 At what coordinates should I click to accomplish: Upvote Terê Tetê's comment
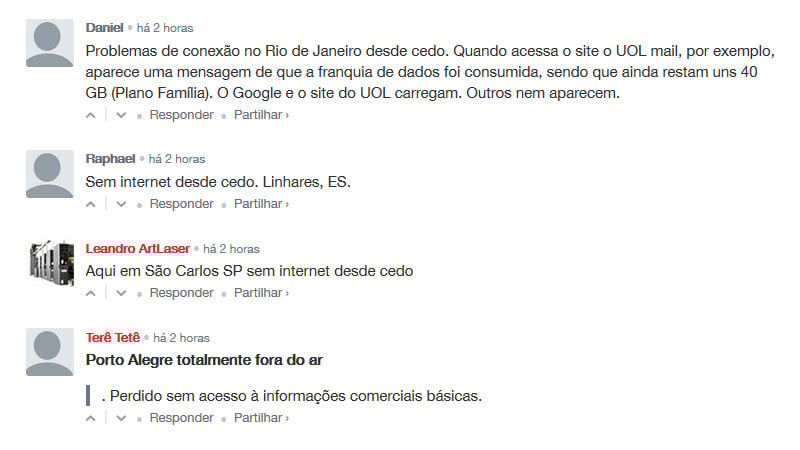(x=92, y=418)
